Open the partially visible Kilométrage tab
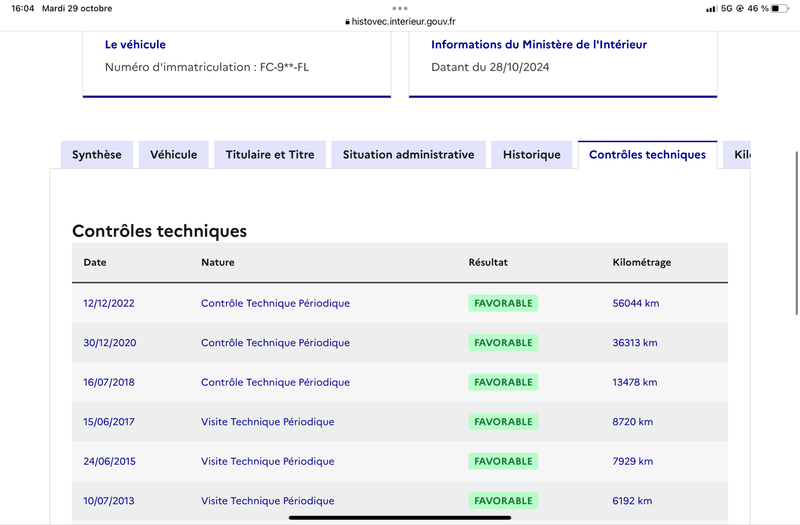Screen dimensions: 800x525 [737, 155]
